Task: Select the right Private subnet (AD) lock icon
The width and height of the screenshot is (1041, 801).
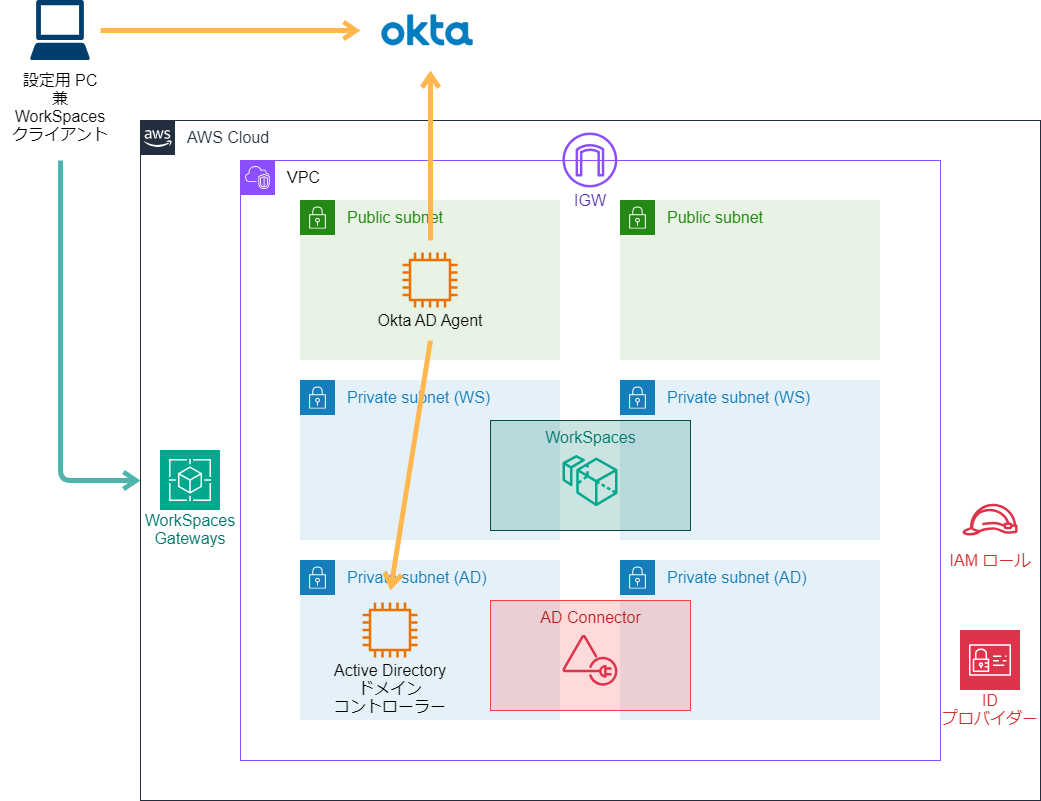Action: (x=637, y=577)
